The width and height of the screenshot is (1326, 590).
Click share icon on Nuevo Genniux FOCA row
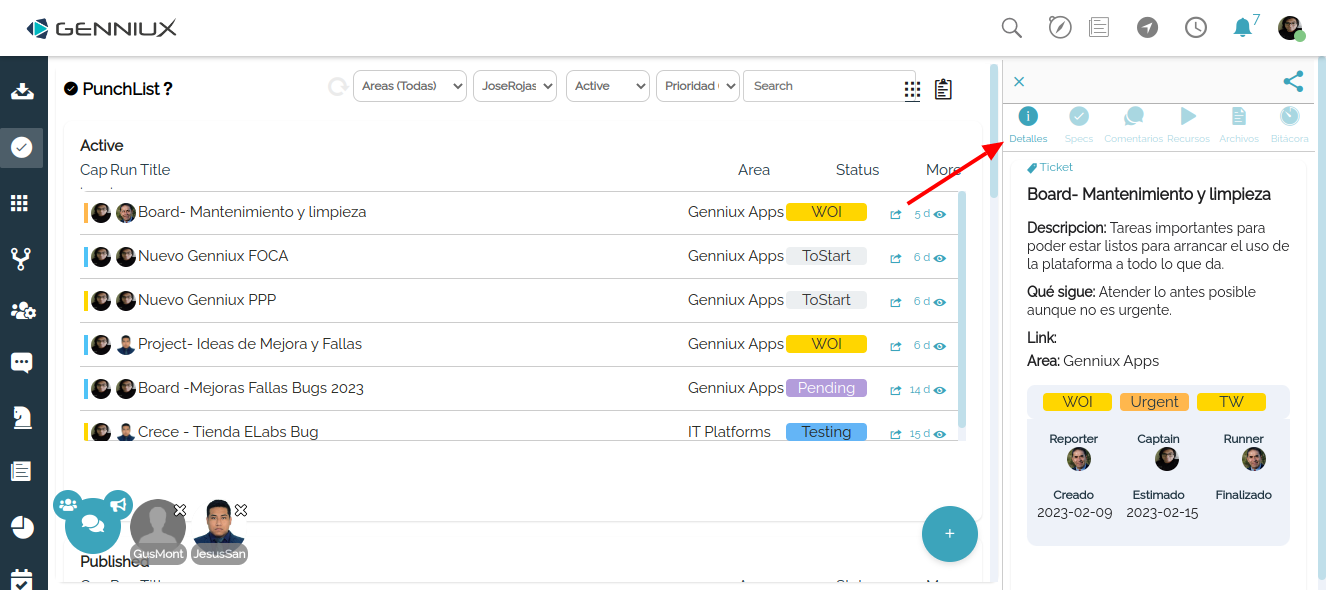(896, 258)
